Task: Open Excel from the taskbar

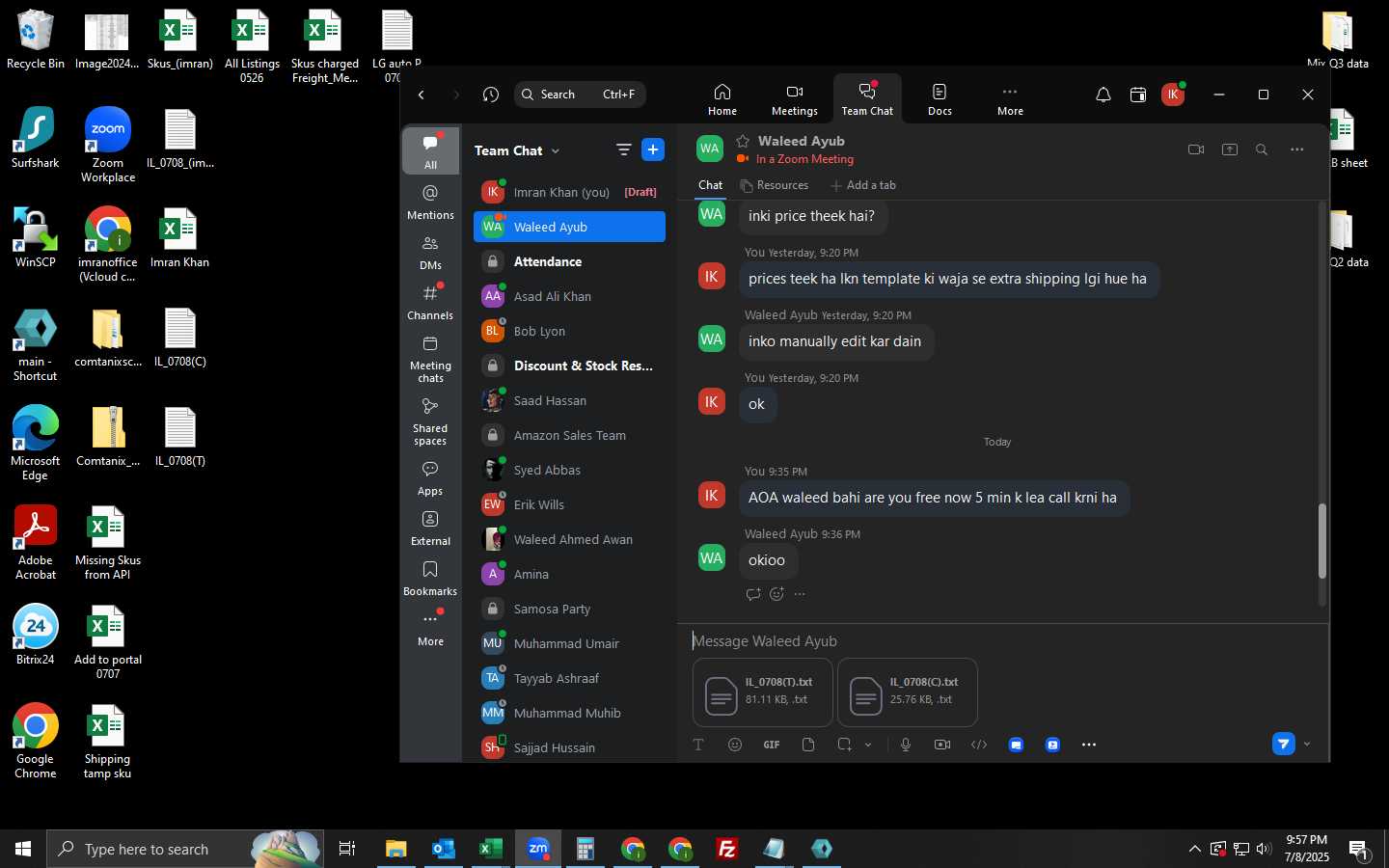Action: click(490, 849)
